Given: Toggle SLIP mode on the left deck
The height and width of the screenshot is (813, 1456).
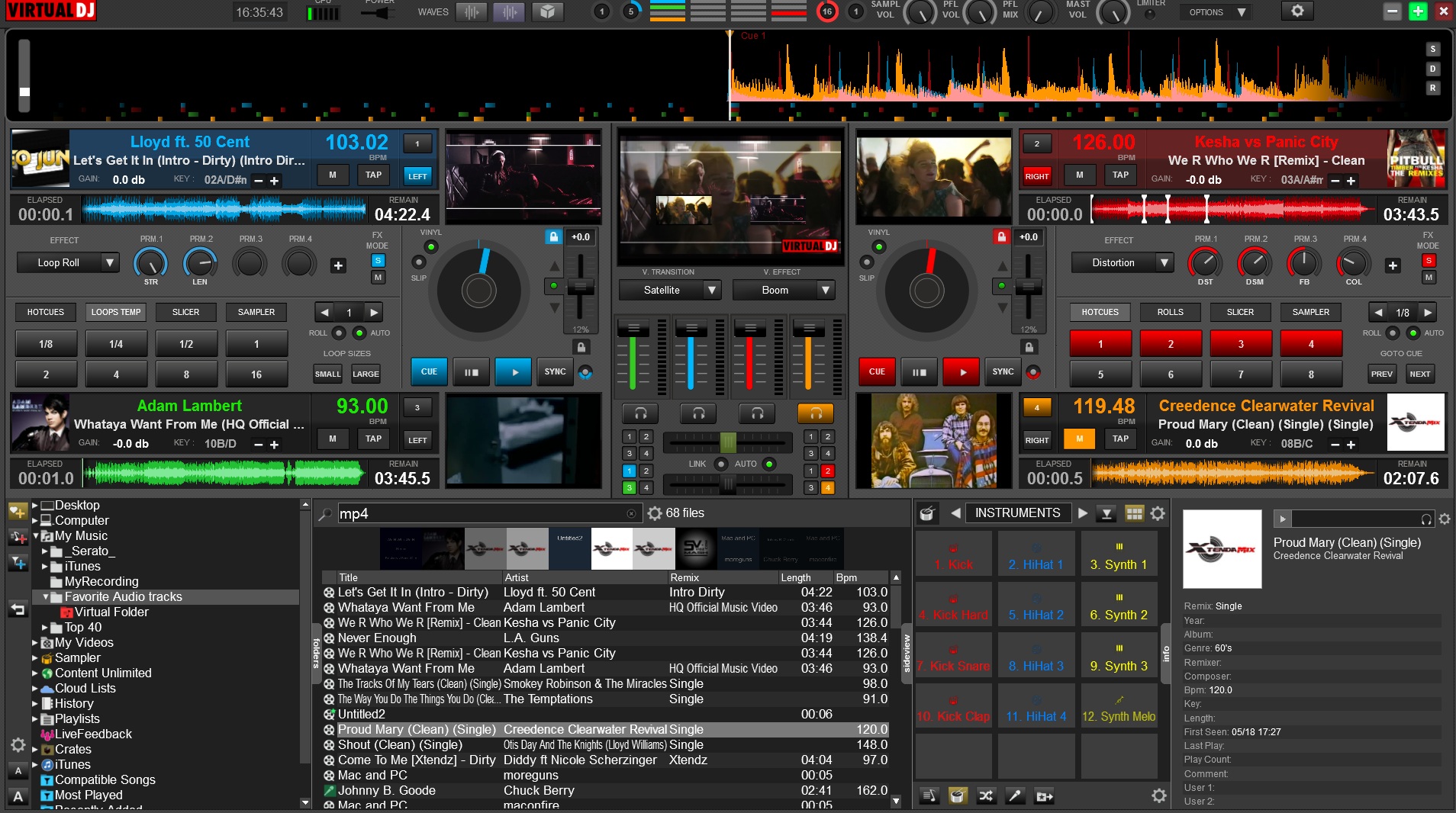Looking at the screenshot, I should coord(418,262).
